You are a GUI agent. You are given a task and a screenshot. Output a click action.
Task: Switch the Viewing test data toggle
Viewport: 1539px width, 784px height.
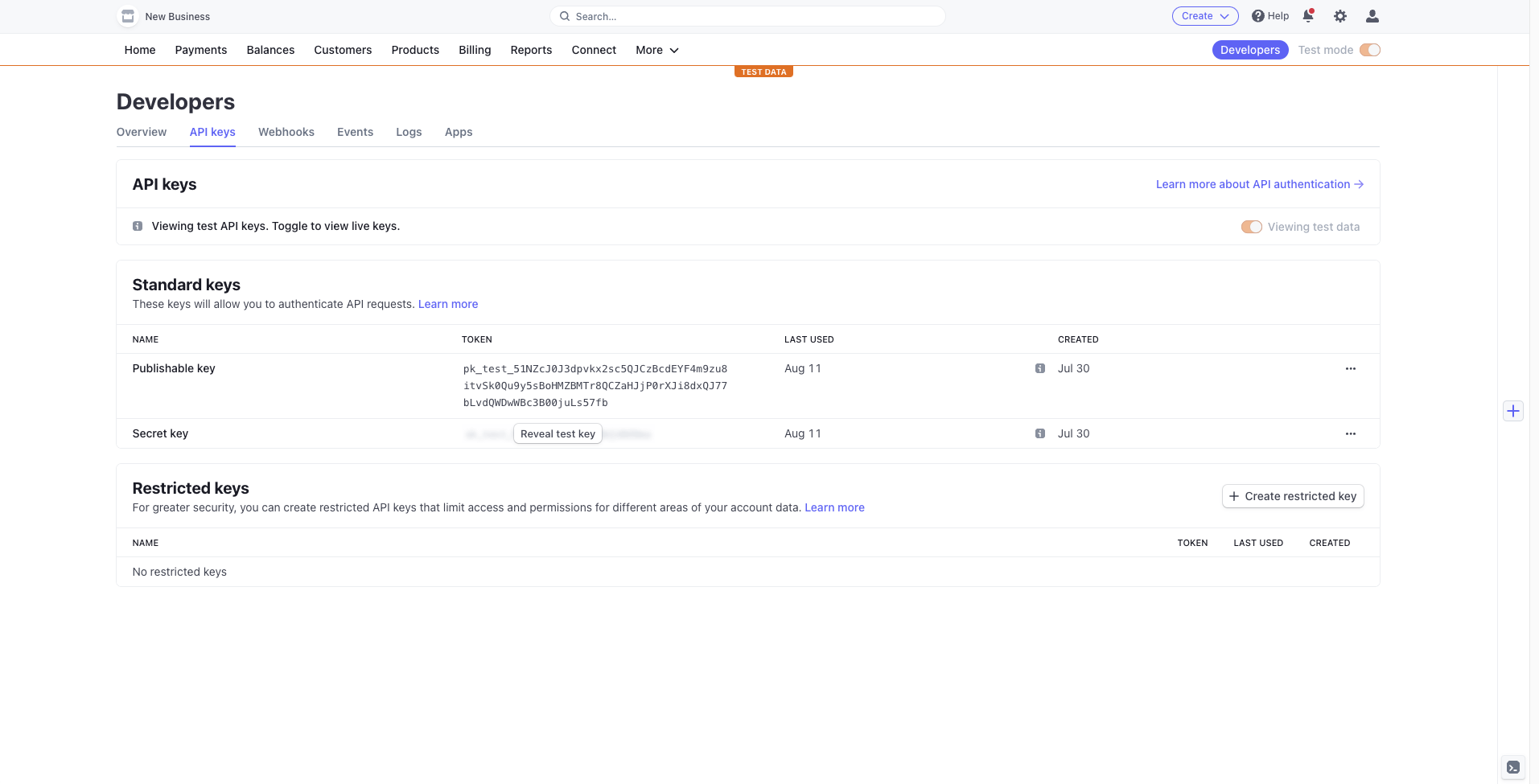point(1252,226)
